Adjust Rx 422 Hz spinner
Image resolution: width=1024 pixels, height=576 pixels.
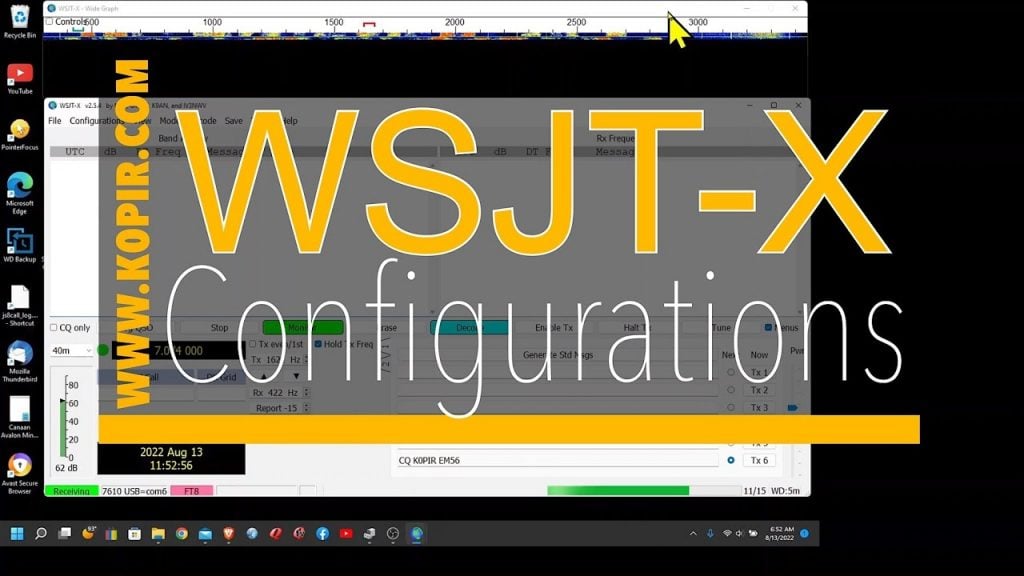pos(306,392)
